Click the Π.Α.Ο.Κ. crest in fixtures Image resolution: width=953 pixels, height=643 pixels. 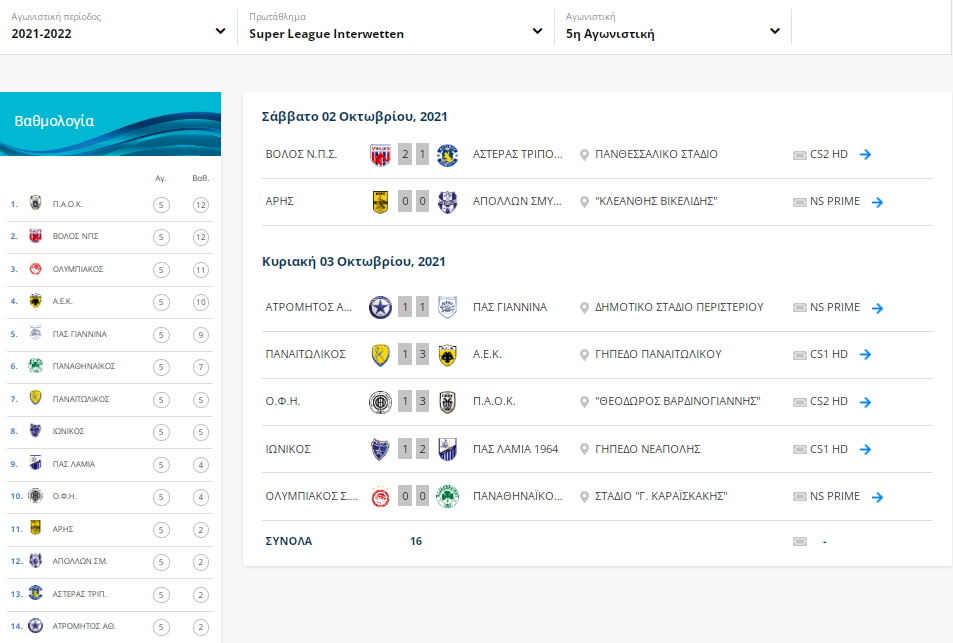click(447, 402)
